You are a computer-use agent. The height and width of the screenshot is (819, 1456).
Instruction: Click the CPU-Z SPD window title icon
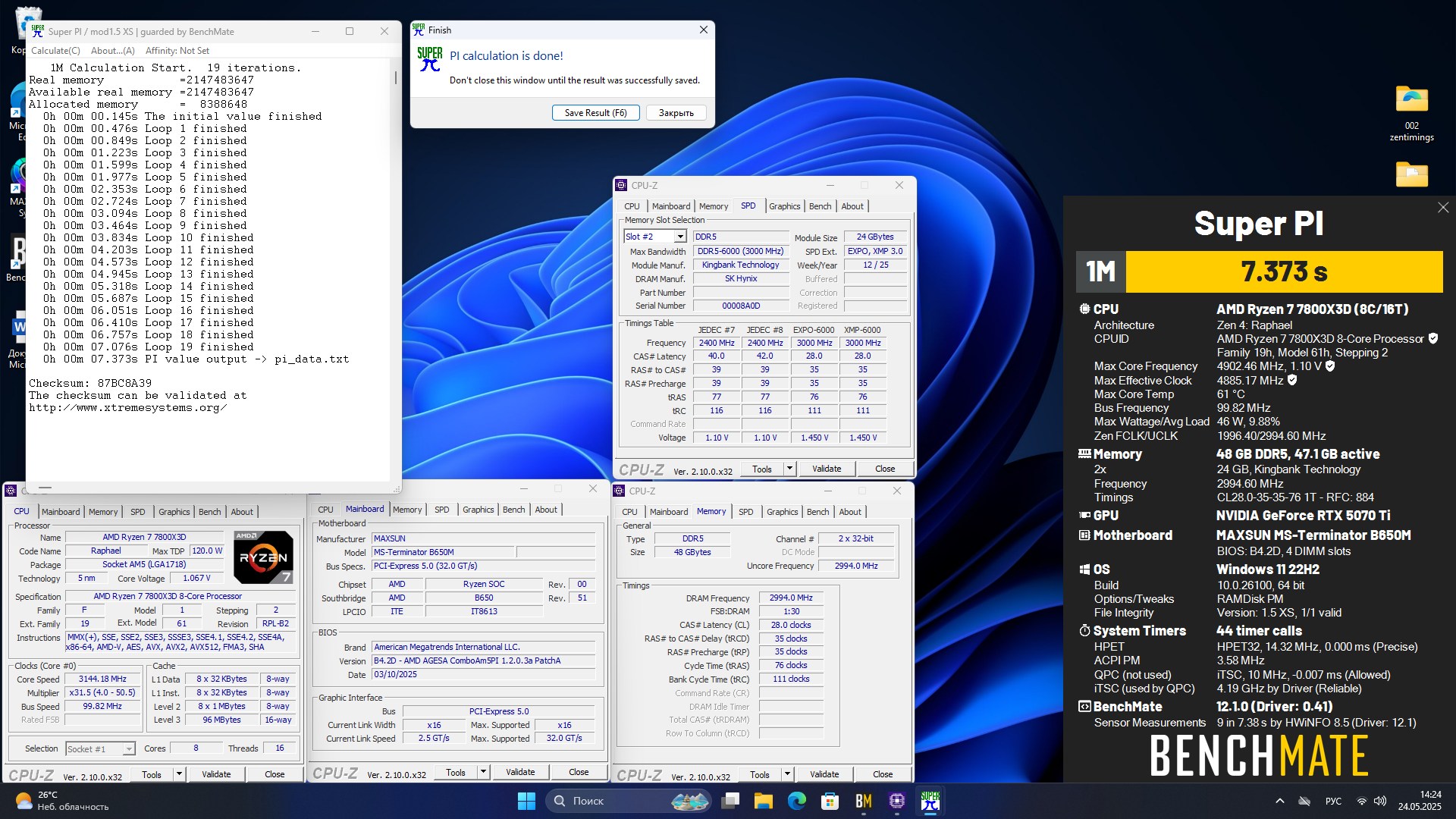point(621,185)
